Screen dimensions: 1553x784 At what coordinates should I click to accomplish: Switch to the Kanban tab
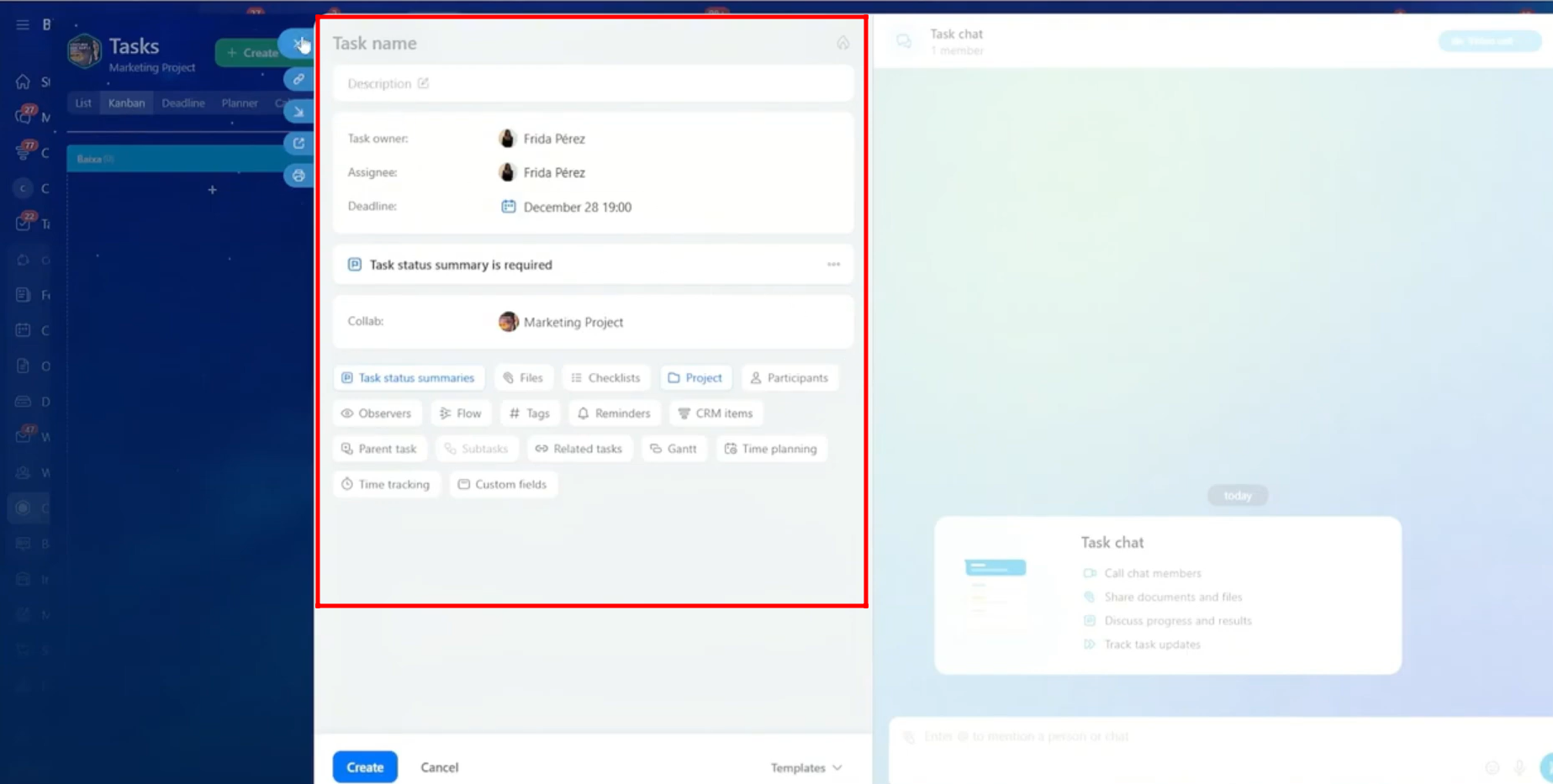pos(126,103)
